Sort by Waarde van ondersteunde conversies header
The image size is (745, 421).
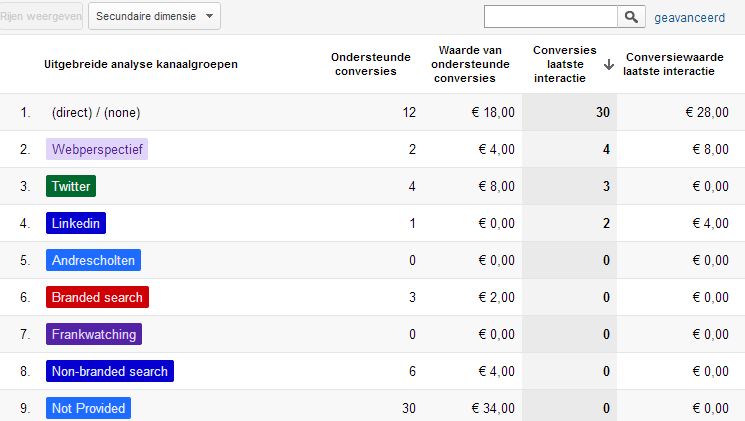coord(470,64)
